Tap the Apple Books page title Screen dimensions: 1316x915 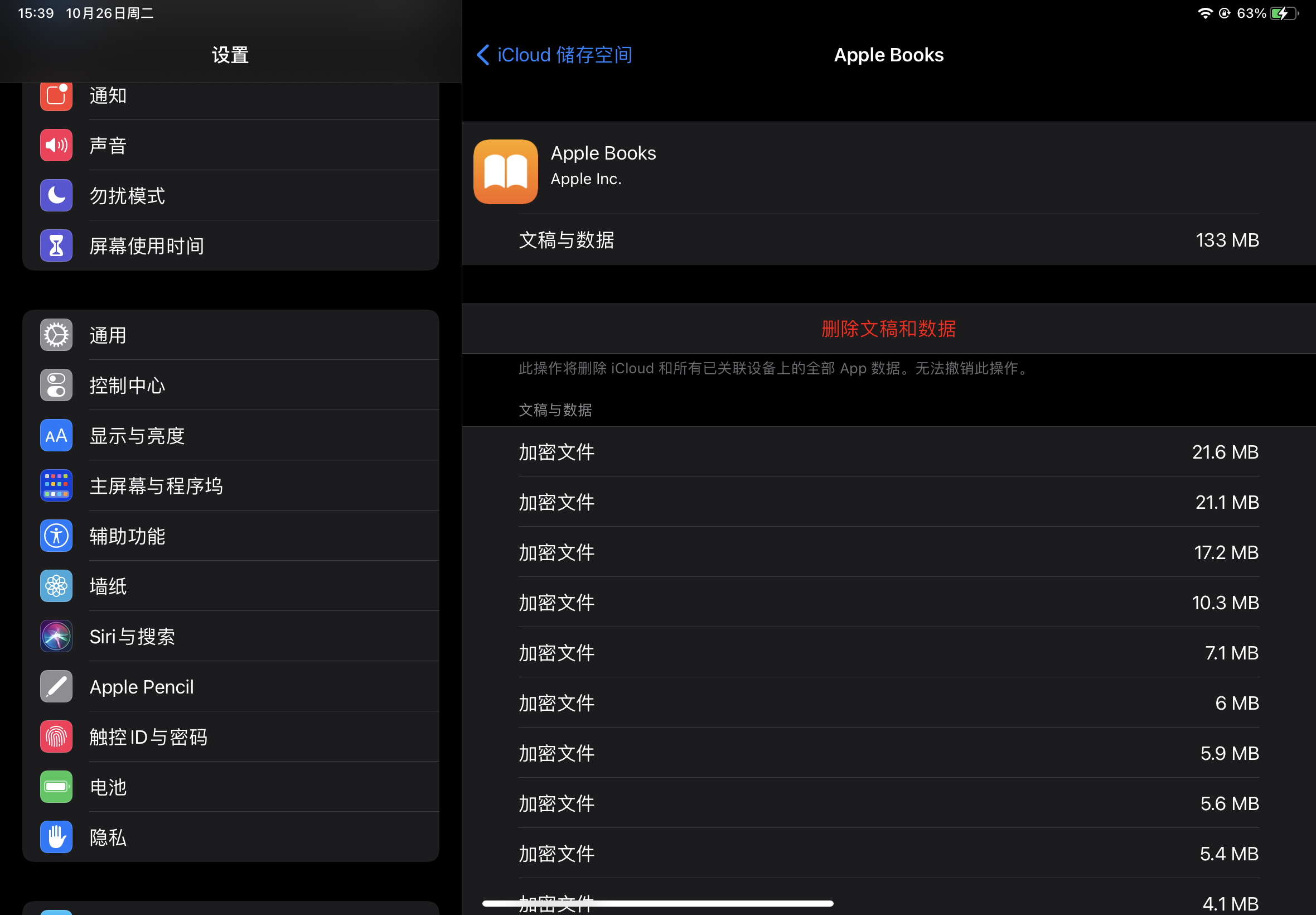[889, 55]
